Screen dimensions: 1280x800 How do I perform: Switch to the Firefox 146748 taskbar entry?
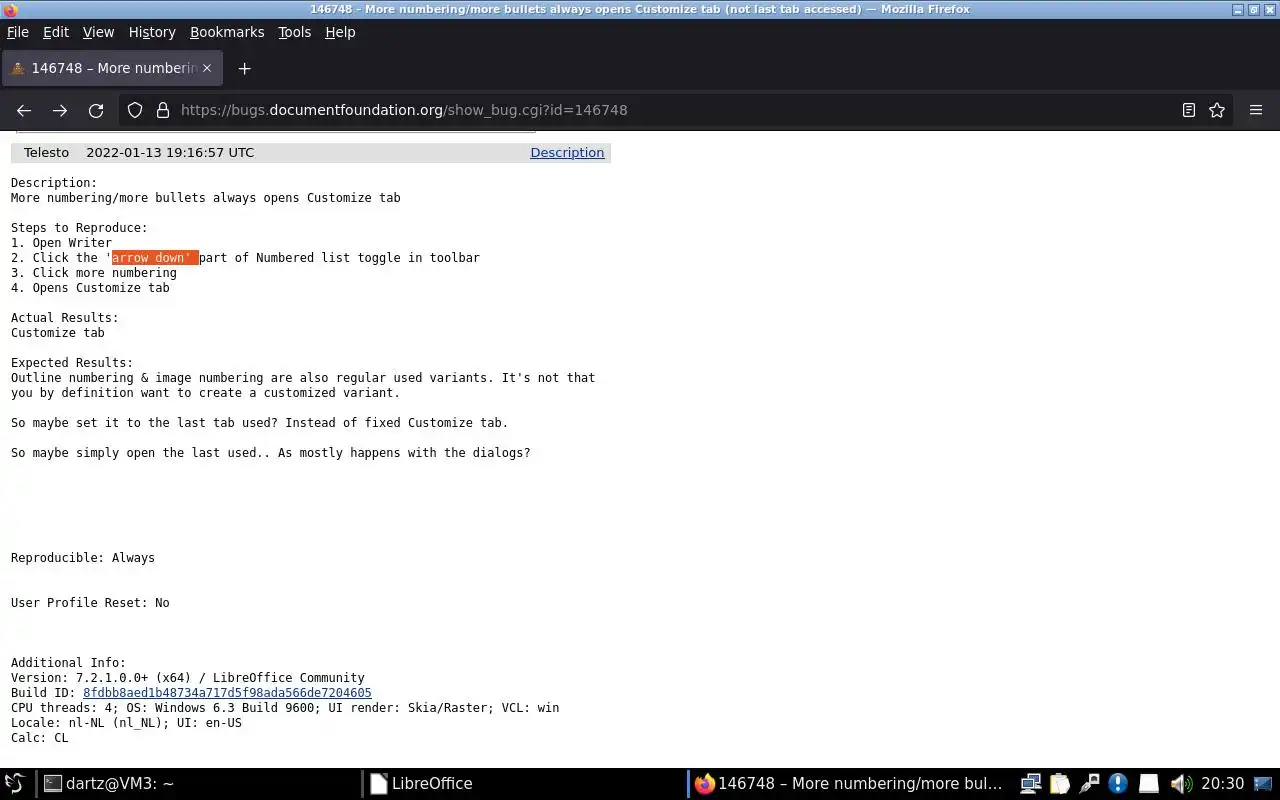850,784
